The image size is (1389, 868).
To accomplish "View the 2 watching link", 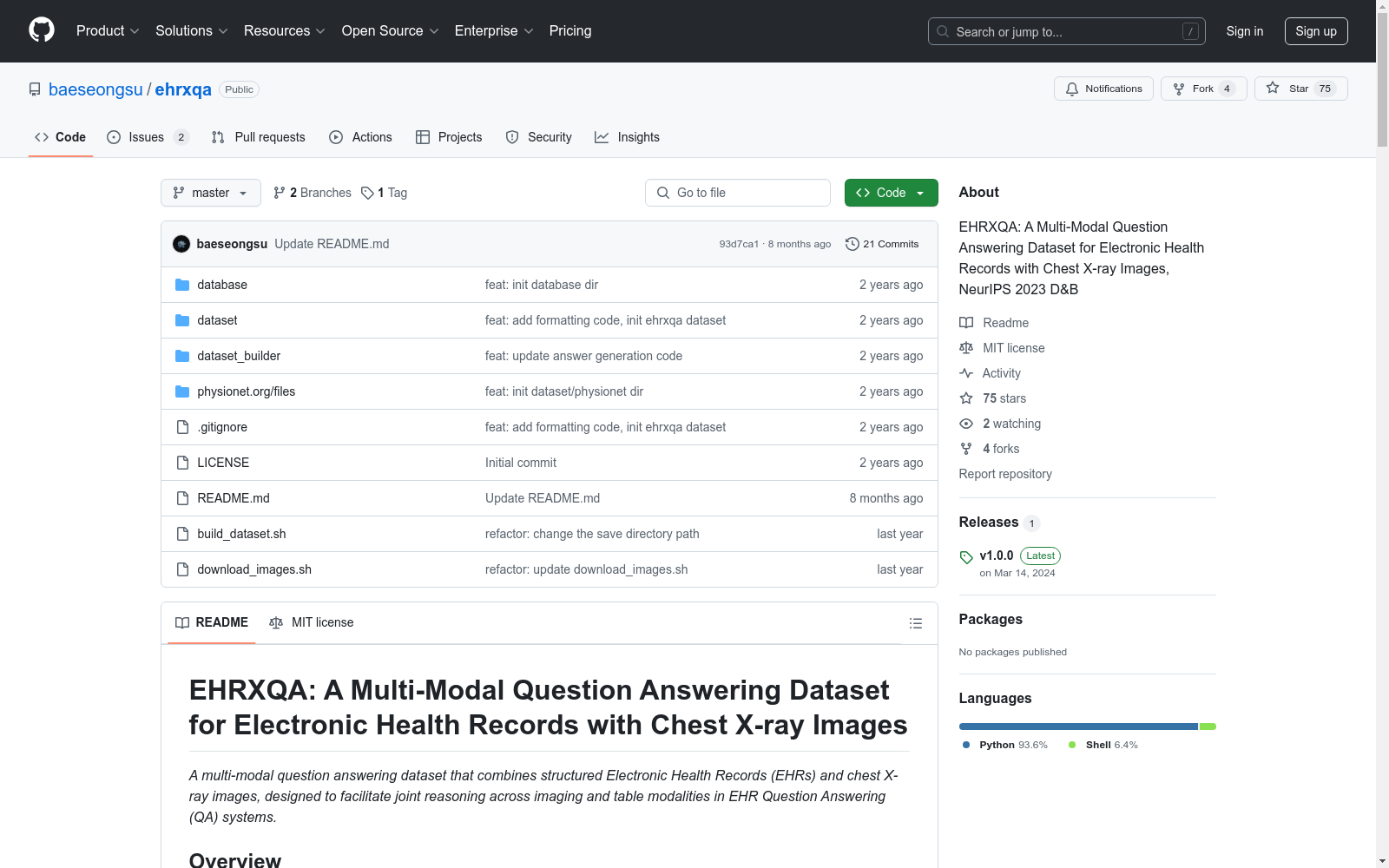I will click(1000, 424).
